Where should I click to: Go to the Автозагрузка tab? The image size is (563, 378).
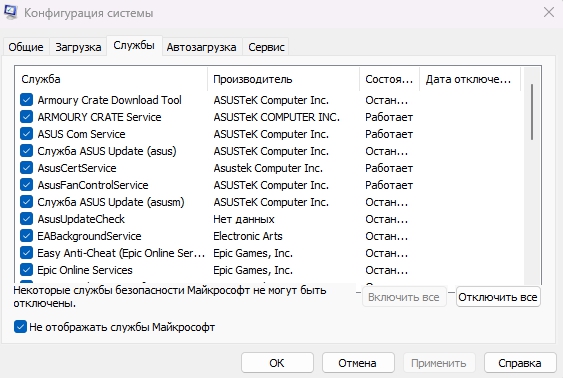(201, 47)
